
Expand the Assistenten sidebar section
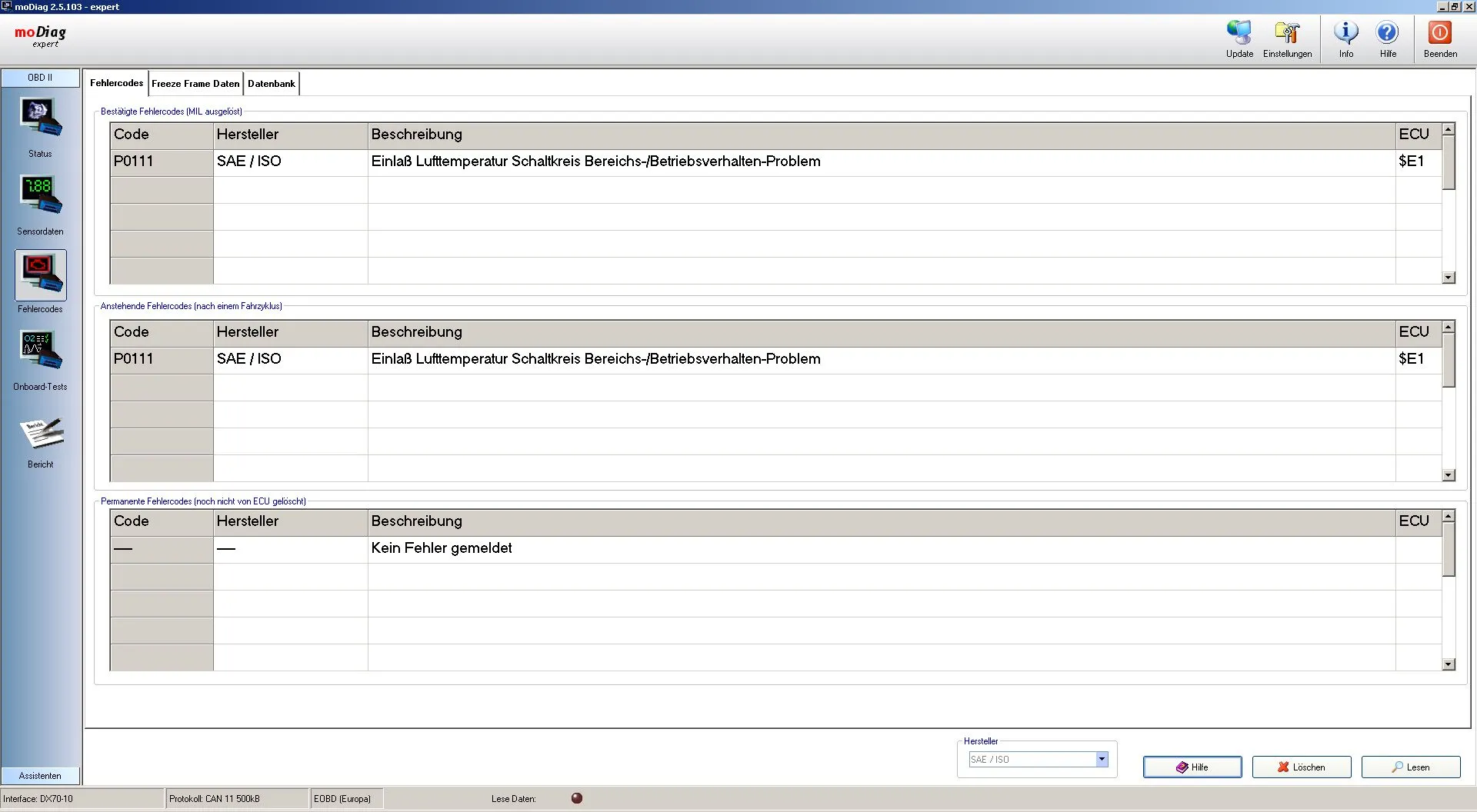click(40, 776)
